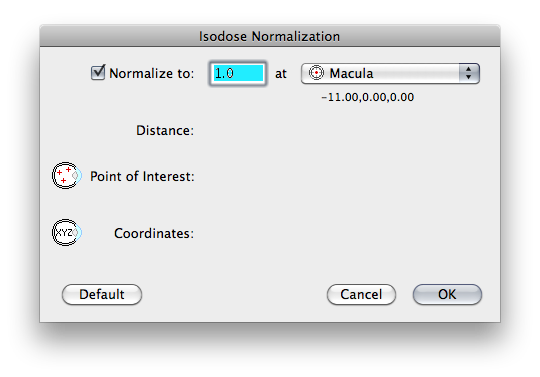This screenshot has height=377, width=540.
Task: Click the Isodose Normalization title bar
Action: (x=270, y=36)
